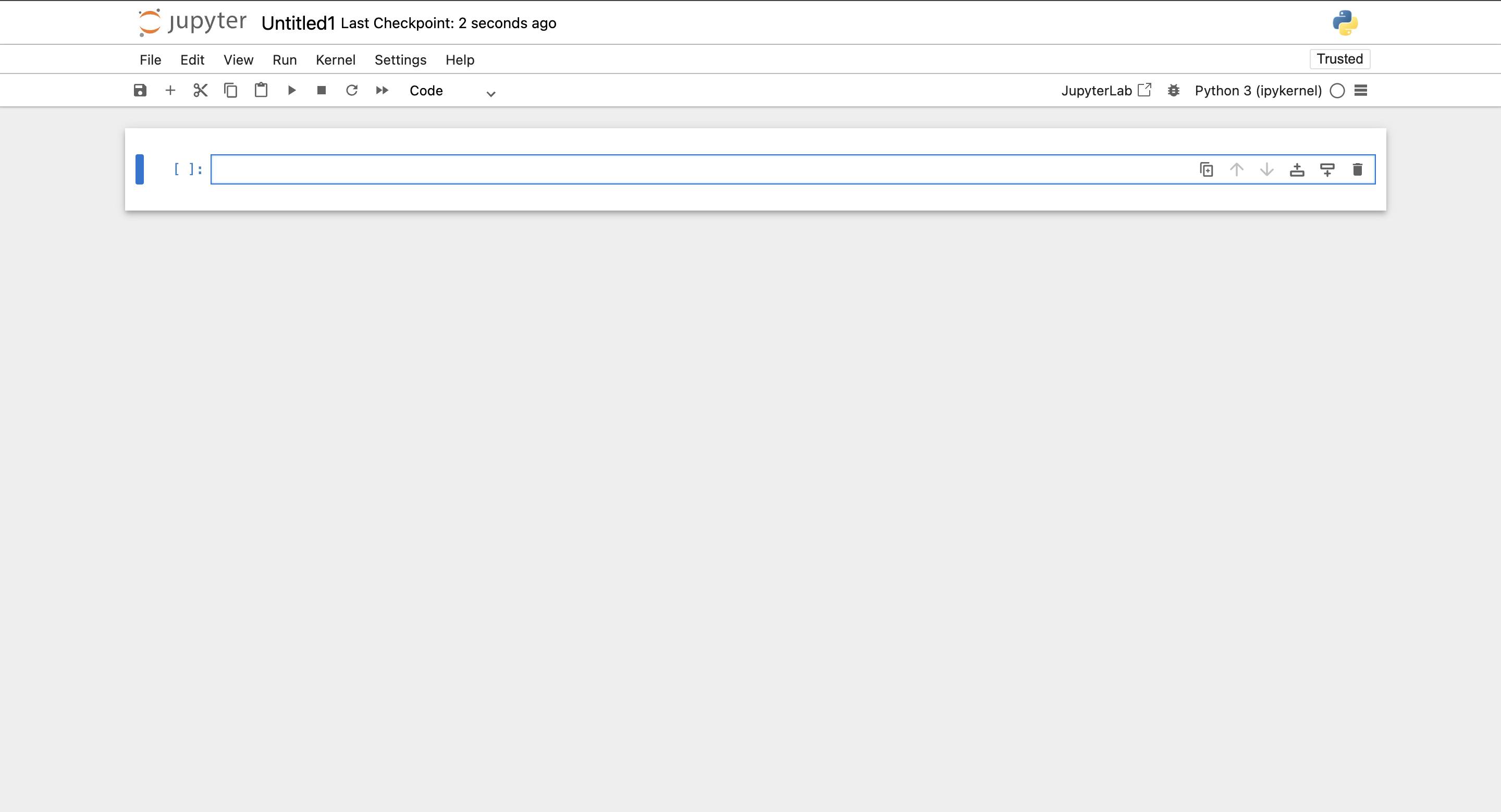This screenshot has height=812, width=1501.
Task: Click the kernel status circle indicator
Action: pos(1337,90)
